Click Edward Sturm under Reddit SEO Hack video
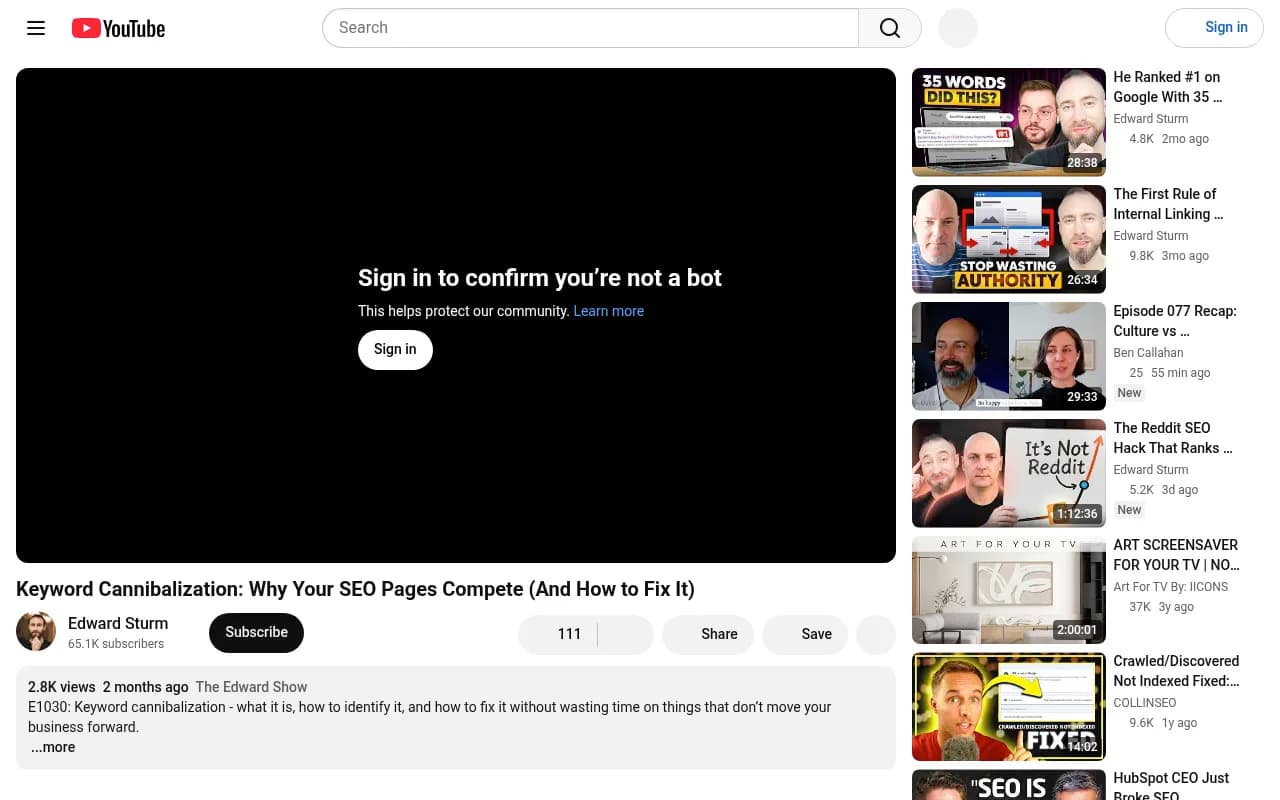Image resolution: width=1280 pixels, height=800 pixels. click(1151, 470)
